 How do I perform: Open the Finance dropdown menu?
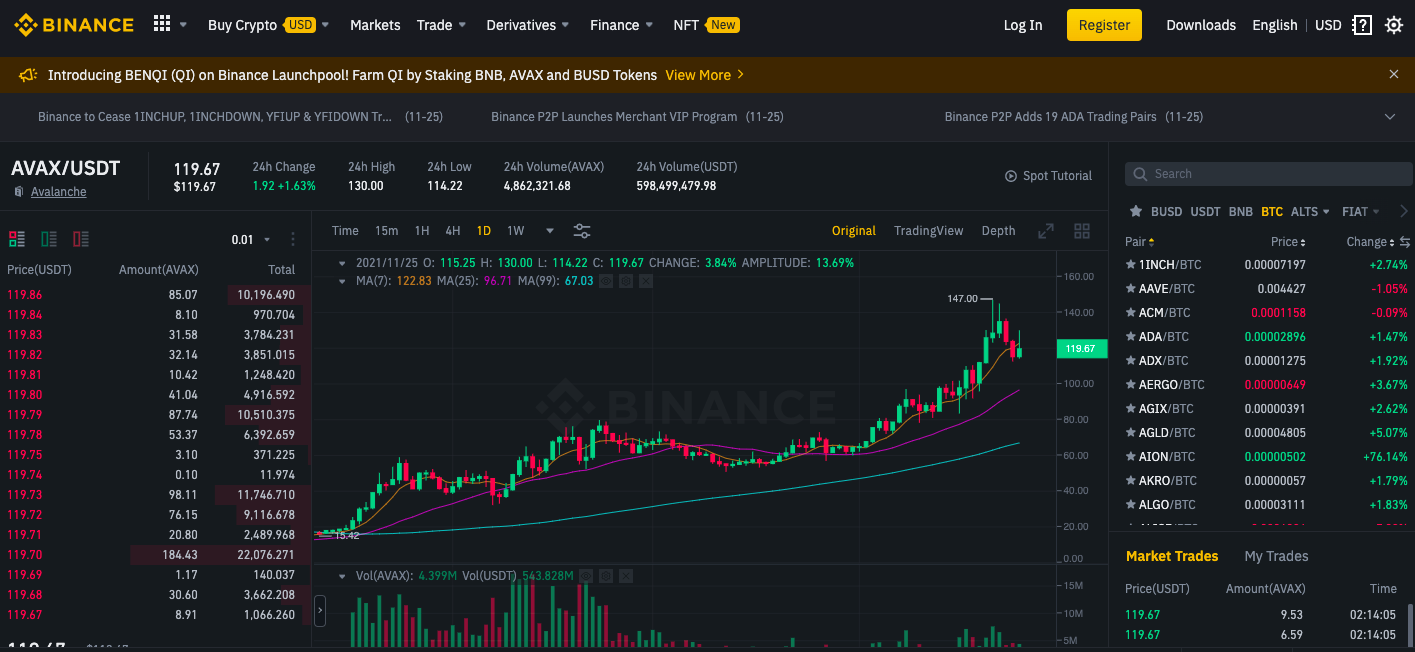tap(621, 25)
